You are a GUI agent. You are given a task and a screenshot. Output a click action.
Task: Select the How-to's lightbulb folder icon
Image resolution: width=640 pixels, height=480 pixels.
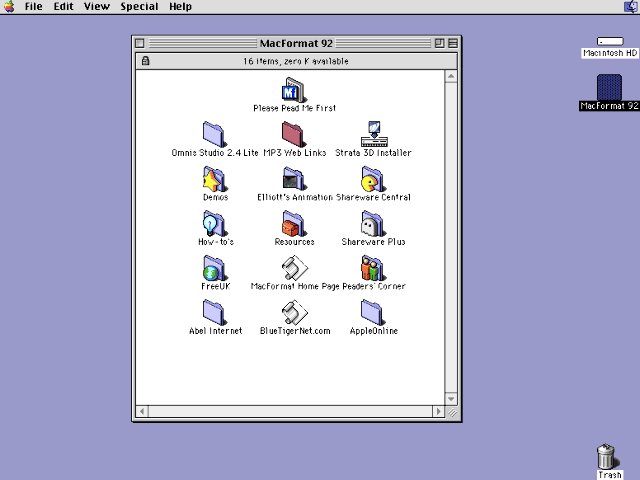click(214, 223)
